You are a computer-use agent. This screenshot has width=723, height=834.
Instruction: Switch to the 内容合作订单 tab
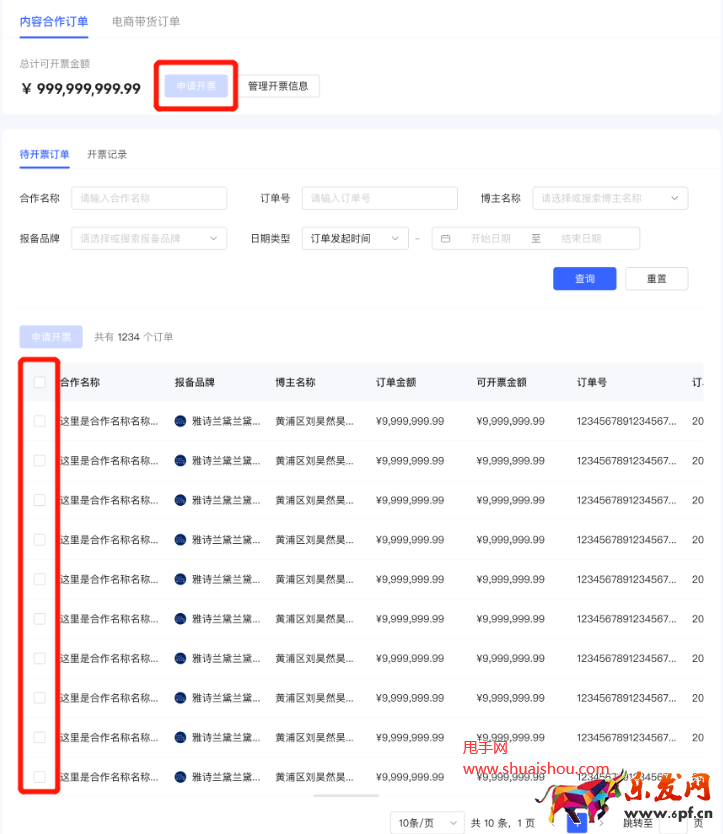click(x=54, y=22)
